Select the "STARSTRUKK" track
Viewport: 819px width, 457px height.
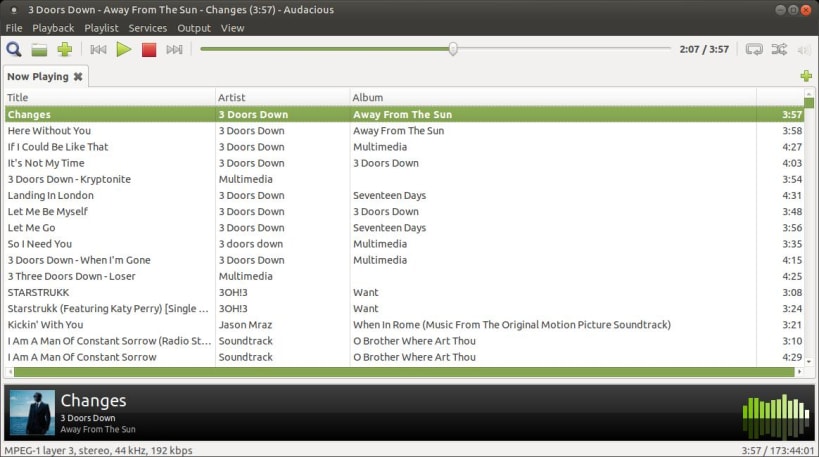404,292
